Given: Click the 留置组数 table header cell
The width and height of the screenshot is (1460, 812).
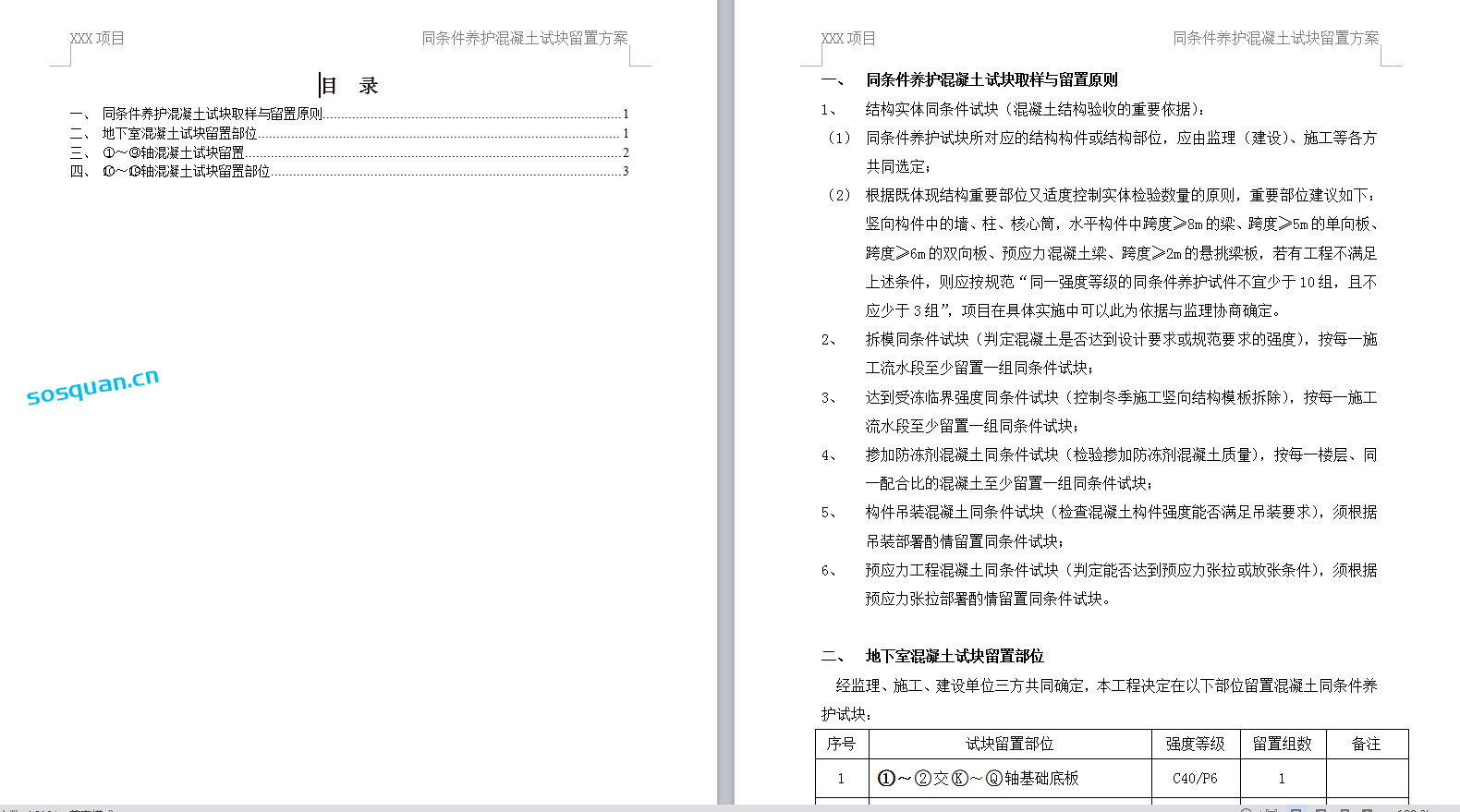Looking at the screenshot, I should [1282, 744].
